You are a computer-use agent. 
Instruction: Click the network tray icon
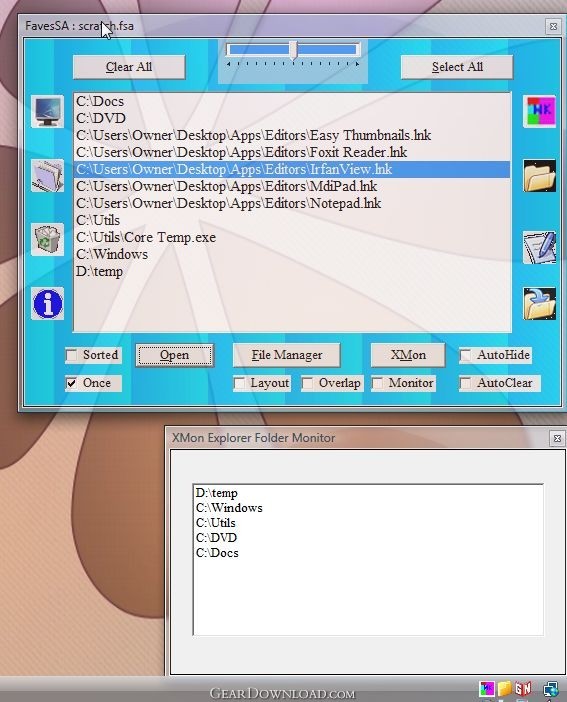[x=551, y=689]
